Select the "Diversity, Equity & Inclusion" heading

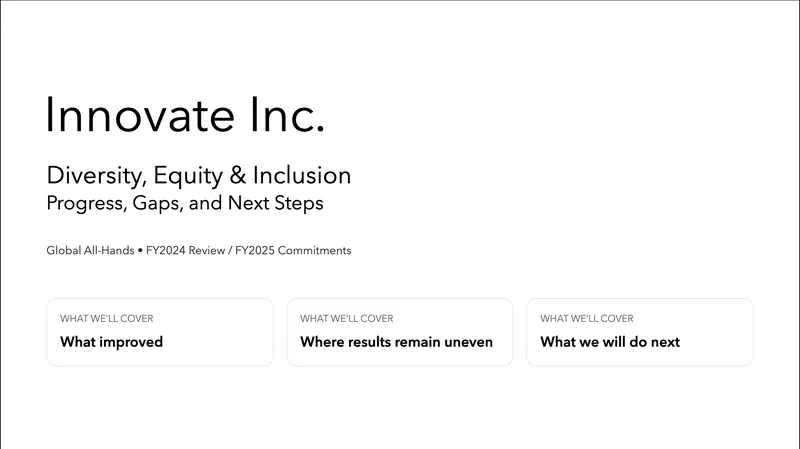pyautogui.click(x=199, y=176)
